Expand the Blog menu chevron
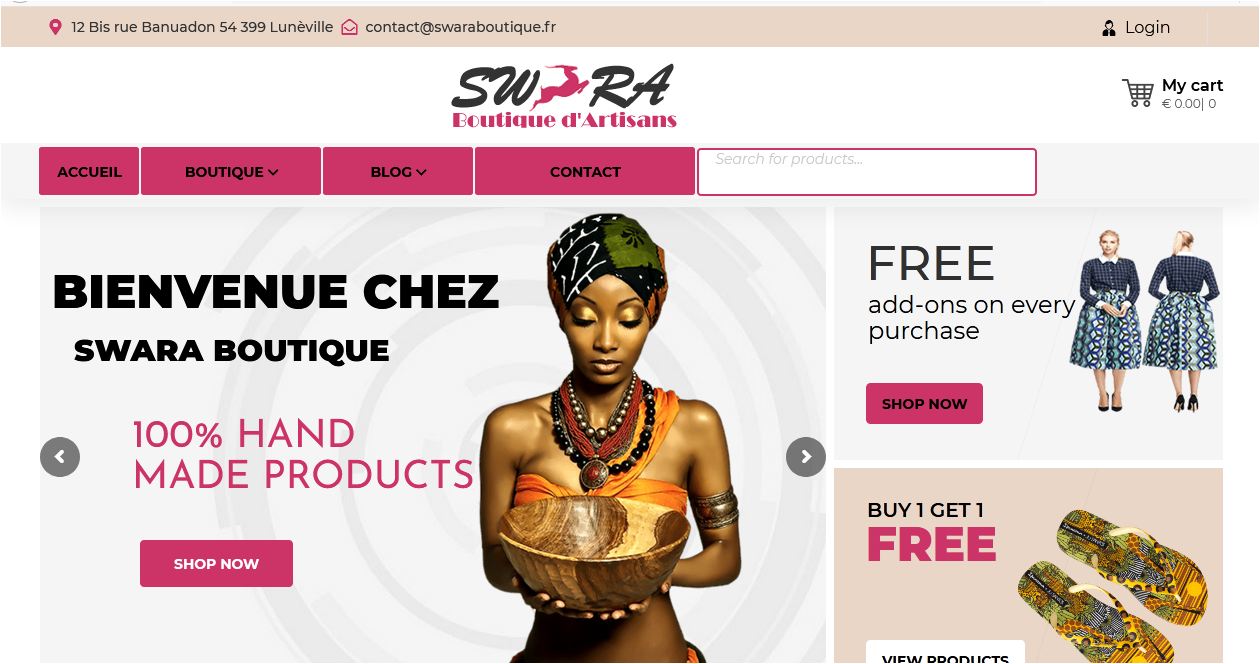The image size is (1260, 664). (x=421, y=172)
